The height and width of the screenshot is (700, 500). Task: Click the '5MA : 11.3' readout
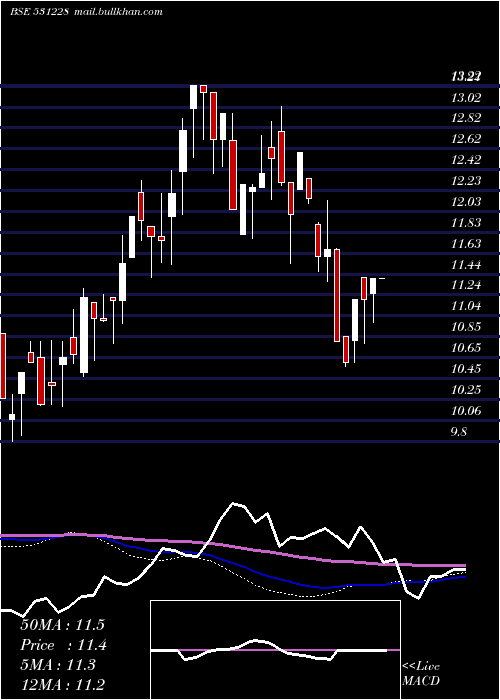click(x=58, y=666)
